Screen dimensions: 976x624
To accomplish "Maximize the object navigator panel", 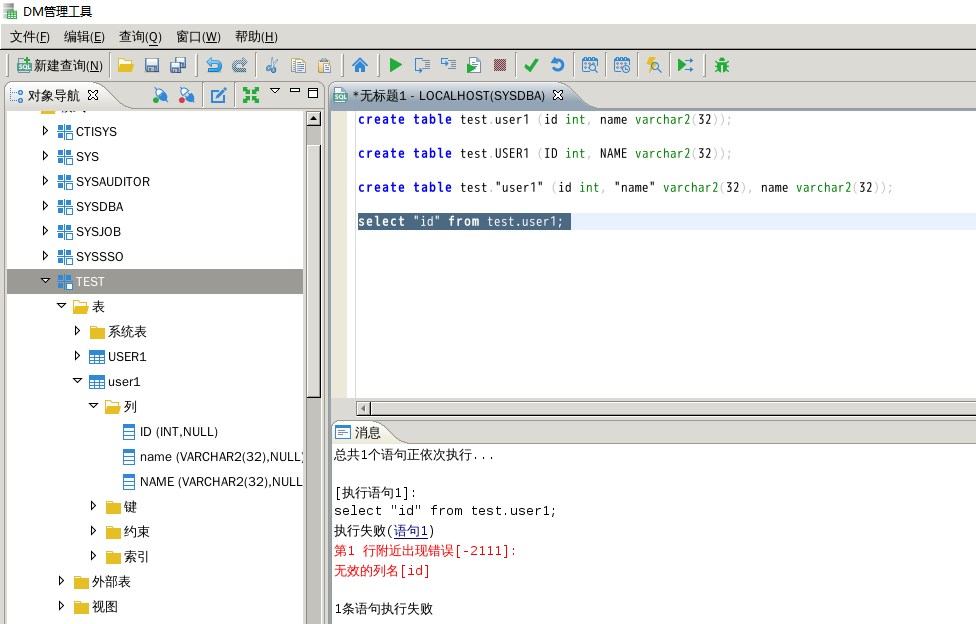I will 313,93.
